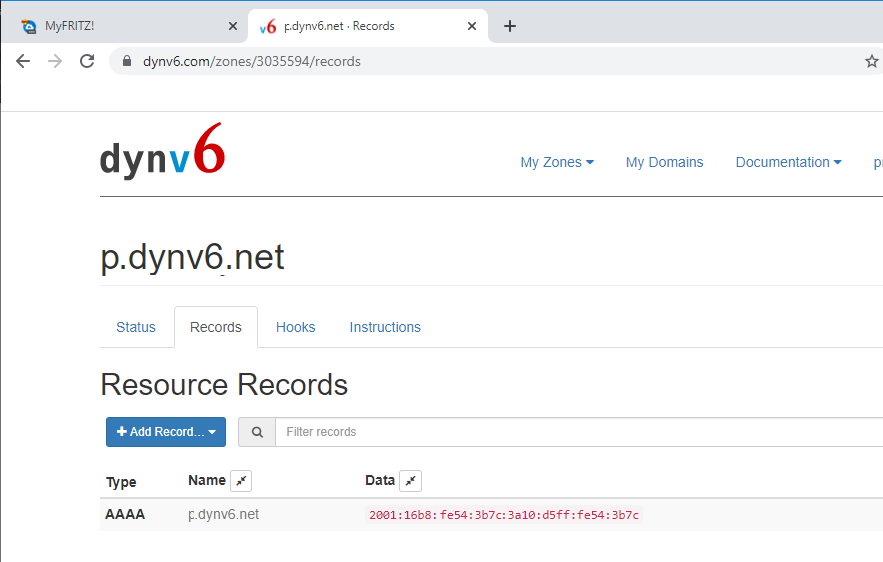The height and width of the screenshot is (562, 883).
Task: Select the Records tab
Action: pos(216,327)
